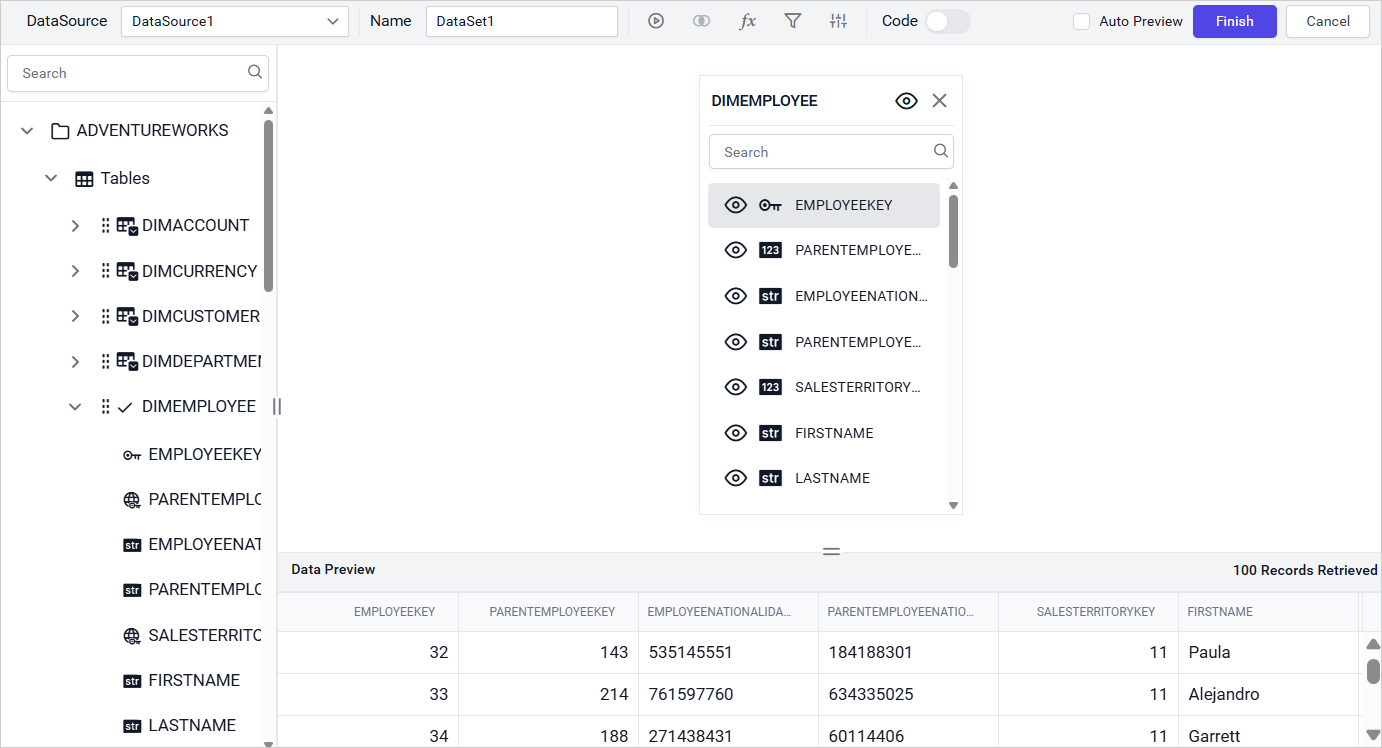1382x748 pixels.
Task: Click the Cancel button
Action: pyautogui.click(x=1327, y=21)
